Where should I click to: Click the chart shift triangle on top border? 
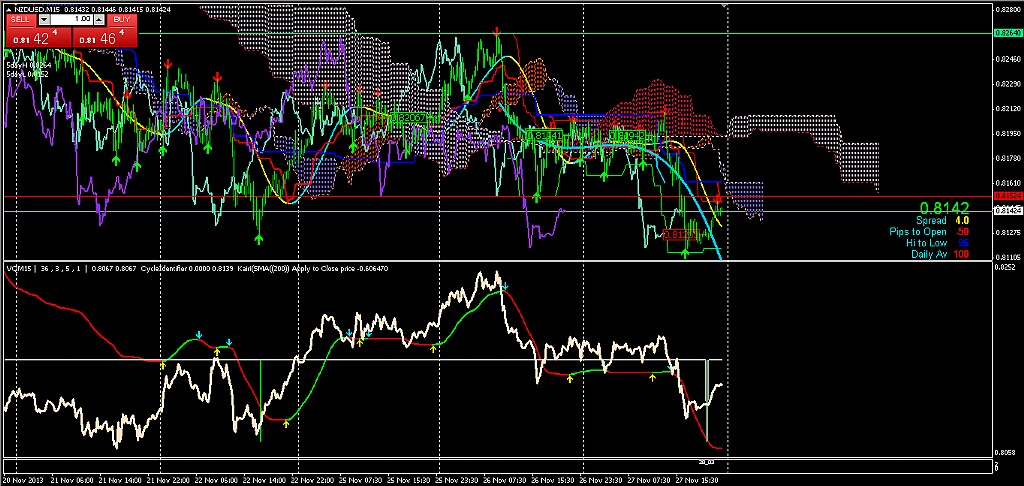[x=724, y=5]
